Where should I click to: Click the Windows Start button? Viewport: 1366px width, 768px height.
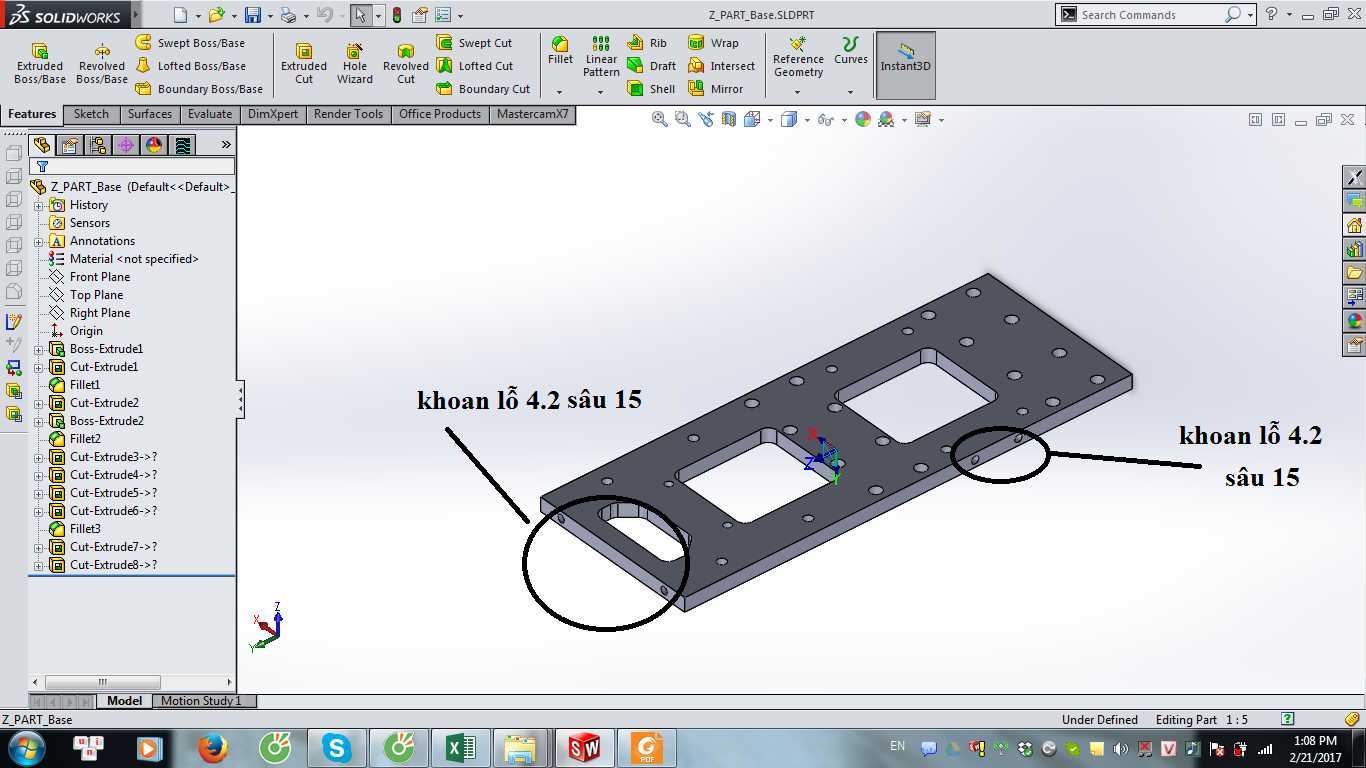pos(27,748)
